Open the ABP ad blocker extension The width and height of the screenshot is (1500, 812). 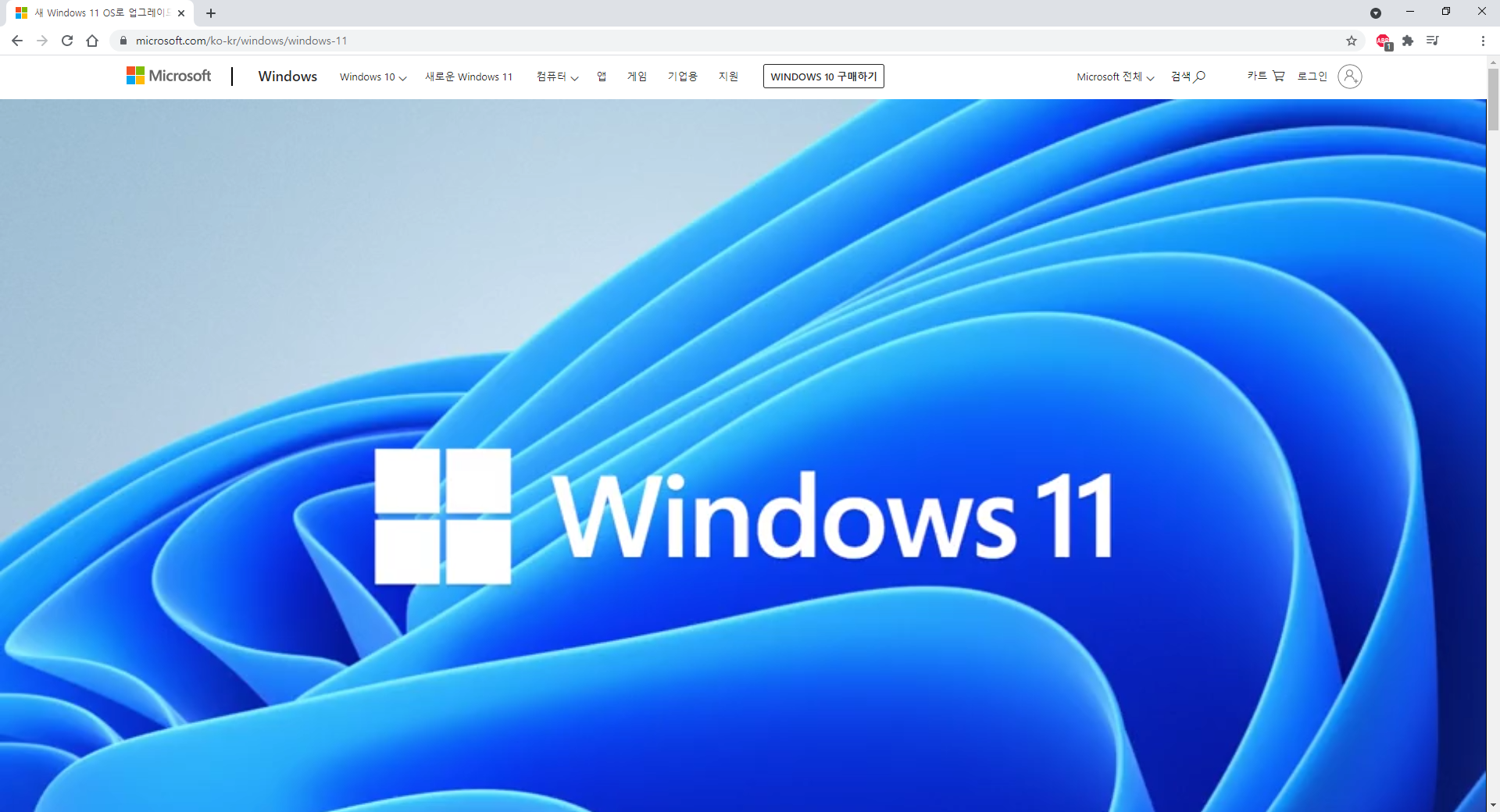(1384, 41)
